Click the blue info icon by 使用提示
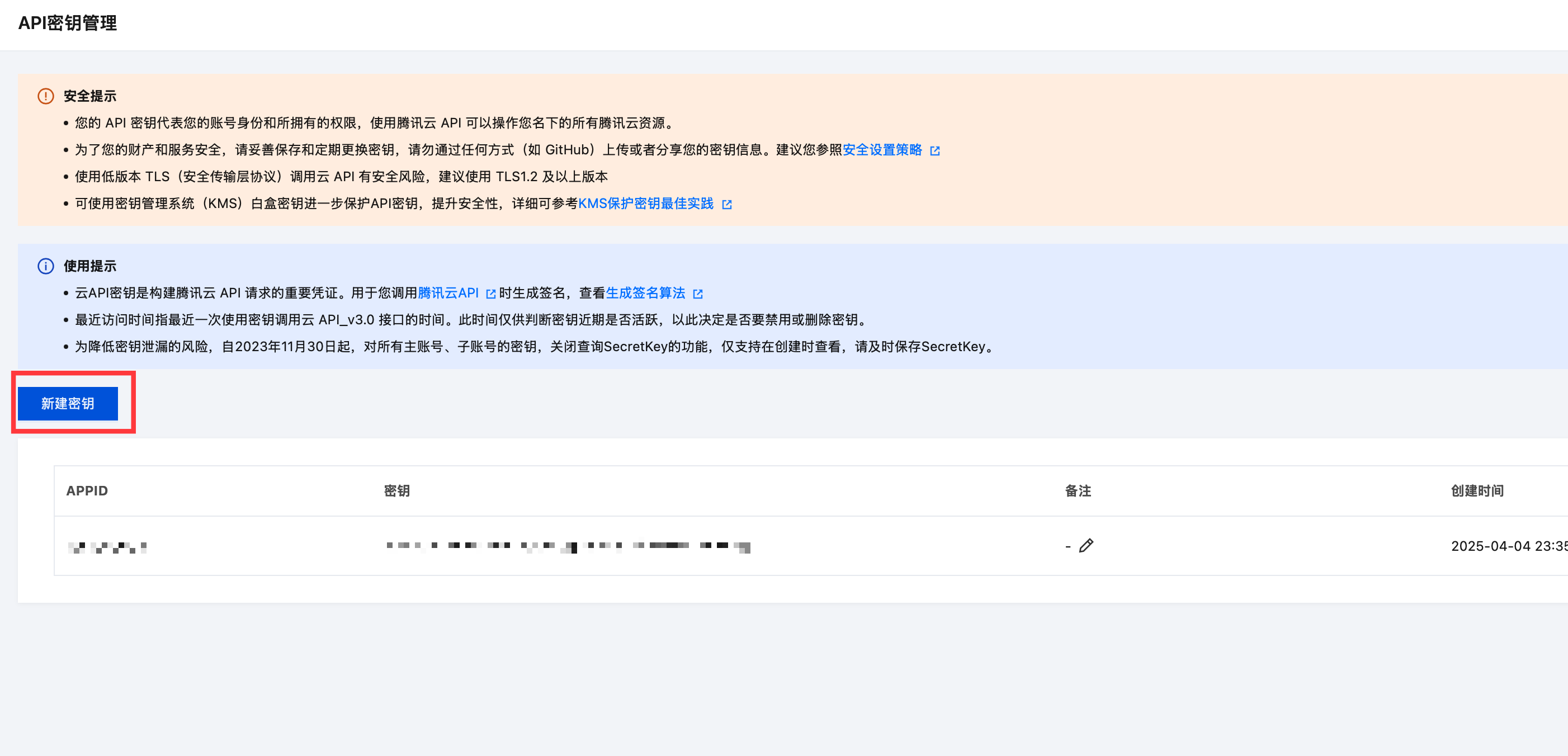The width and height of the screenshot is (1568, 756). [46, 266]
